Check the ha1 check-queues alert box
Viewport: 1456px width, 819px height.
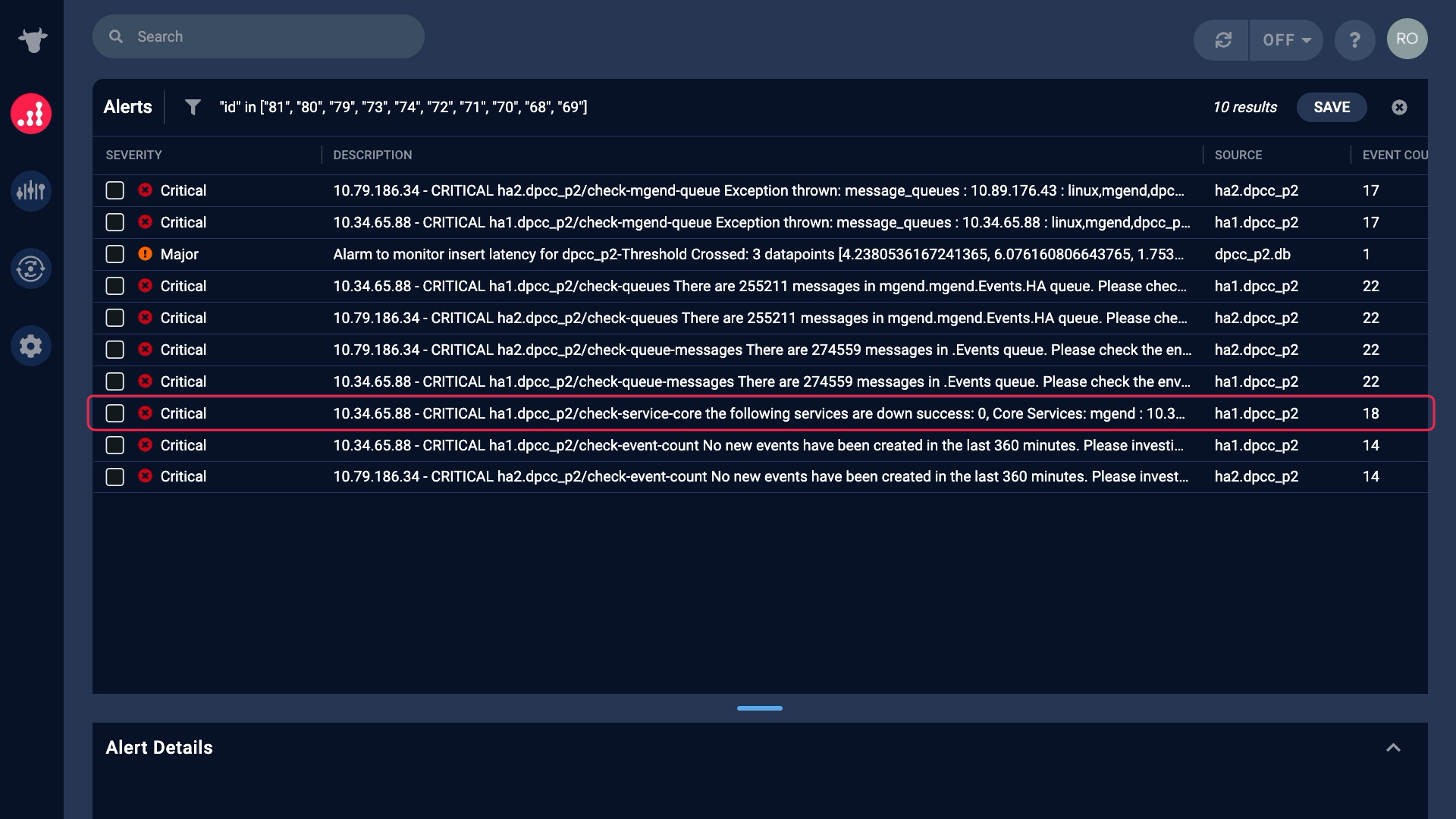115,286
